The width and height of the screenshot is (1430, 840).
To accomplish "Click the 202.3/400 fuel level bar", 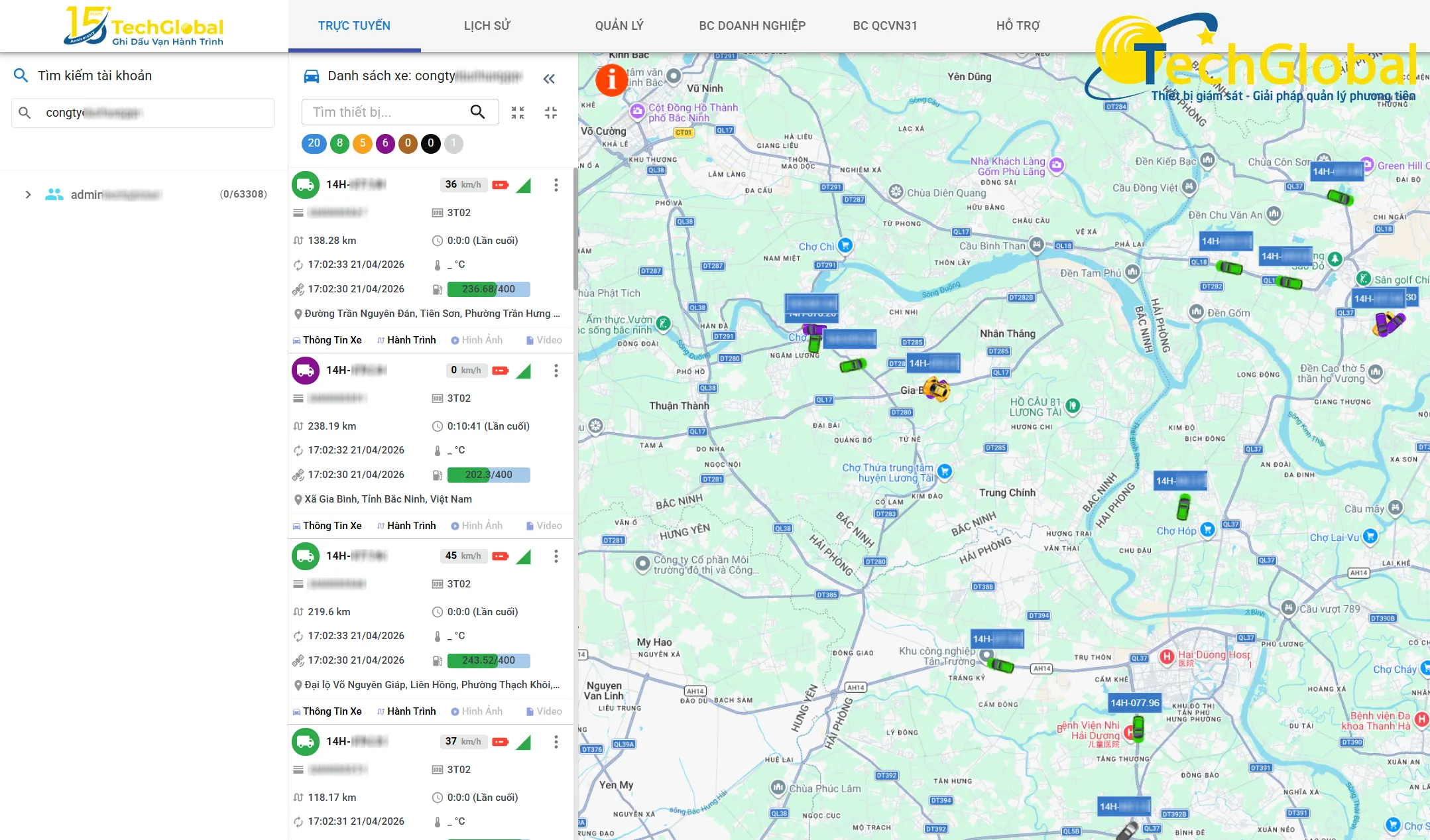I will coord(489,475).
